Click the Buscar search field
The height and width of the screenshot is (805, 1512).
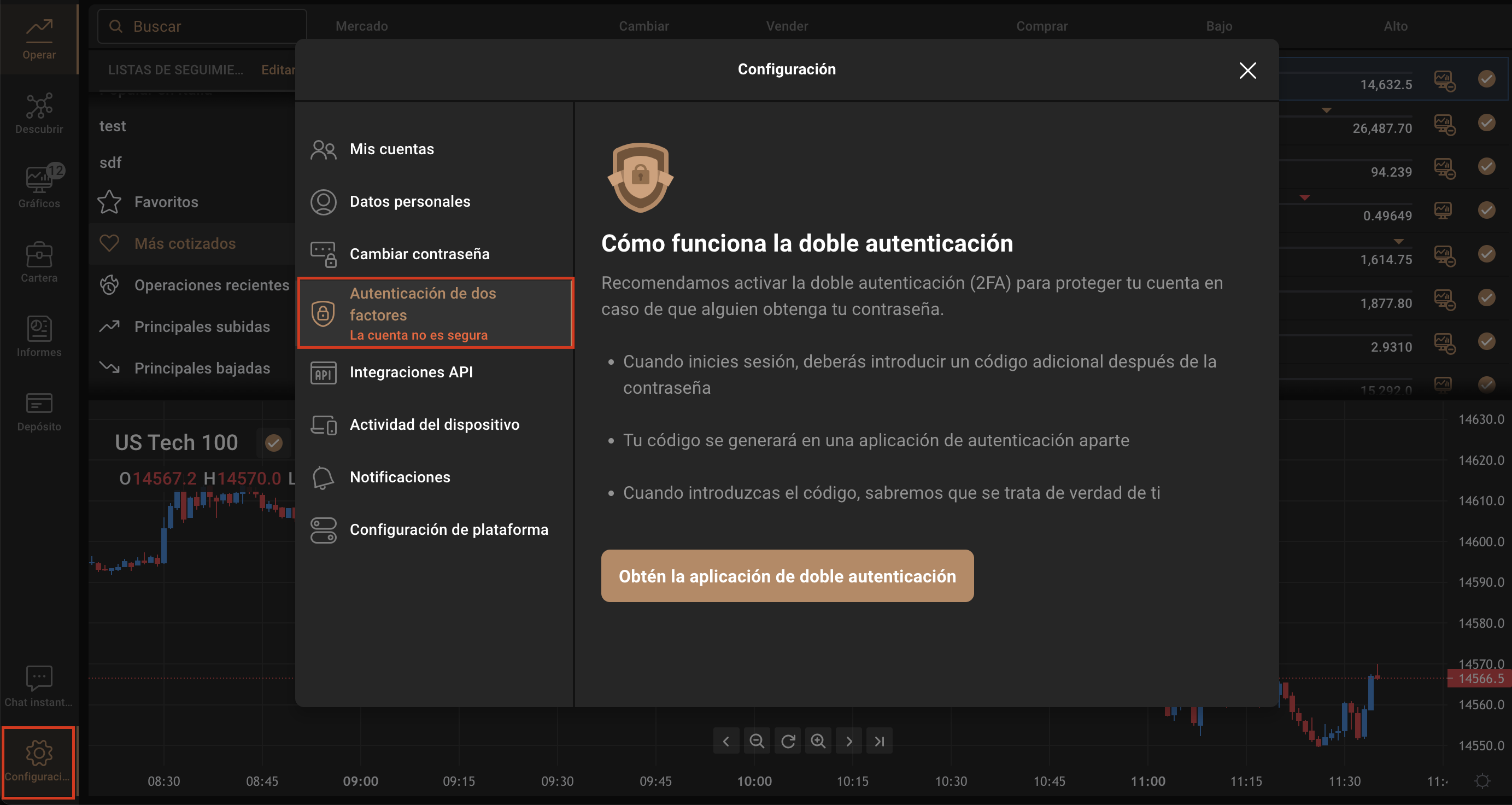[x=201, y=26]
